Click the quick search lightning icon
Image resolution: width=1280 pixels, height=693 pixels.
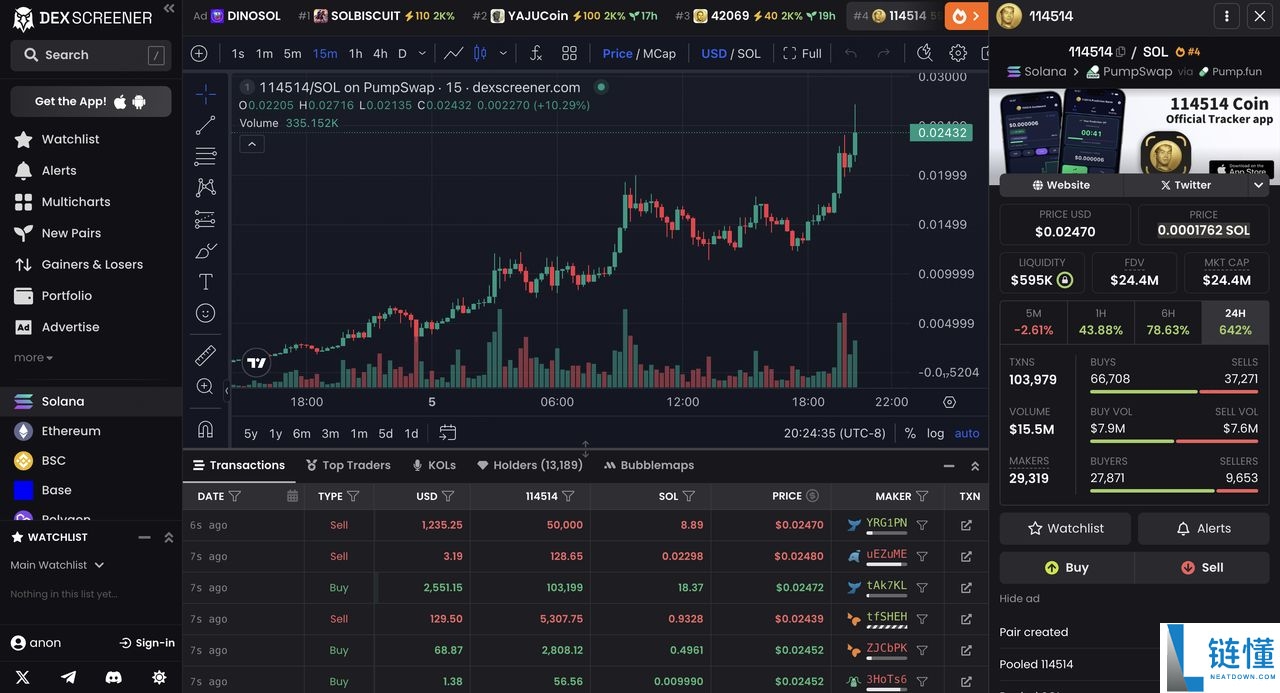[x=924, y=53]
